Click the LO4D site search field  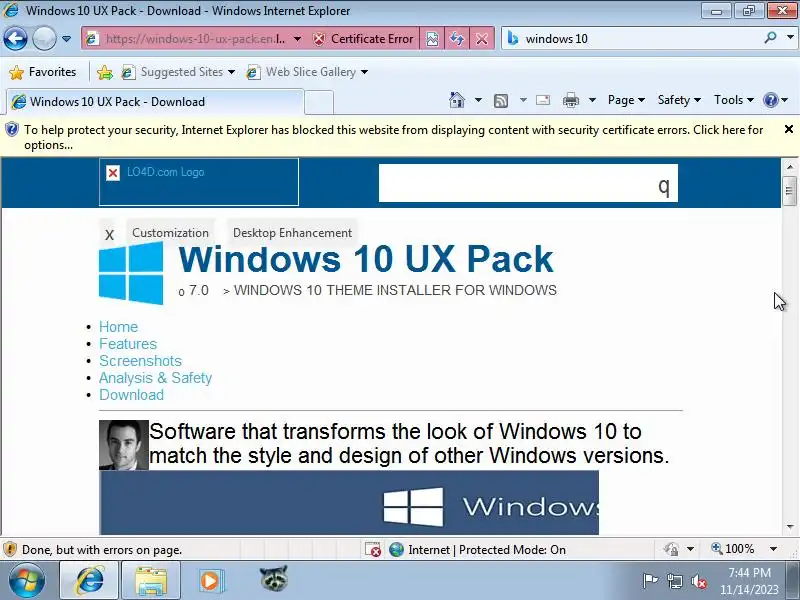pyautogui.click(x=515, y=183)
